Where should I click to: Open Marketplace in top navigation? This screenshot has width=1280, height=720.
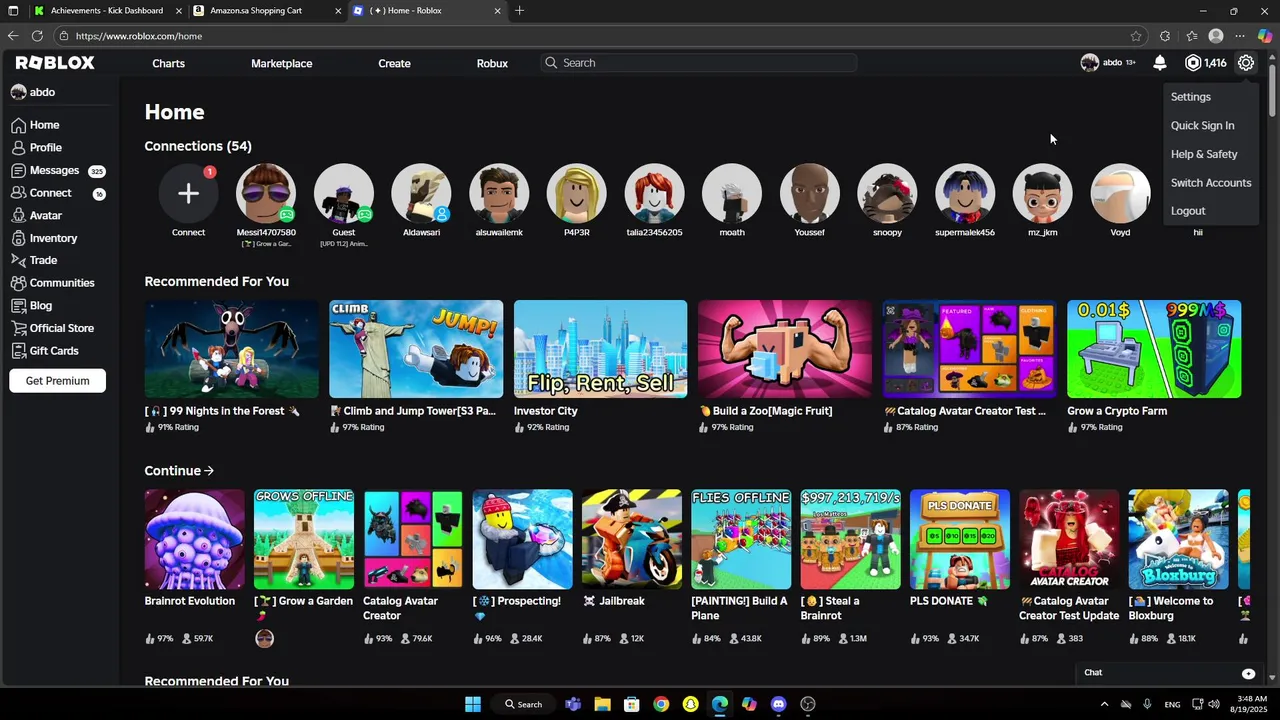click(281, 63)
